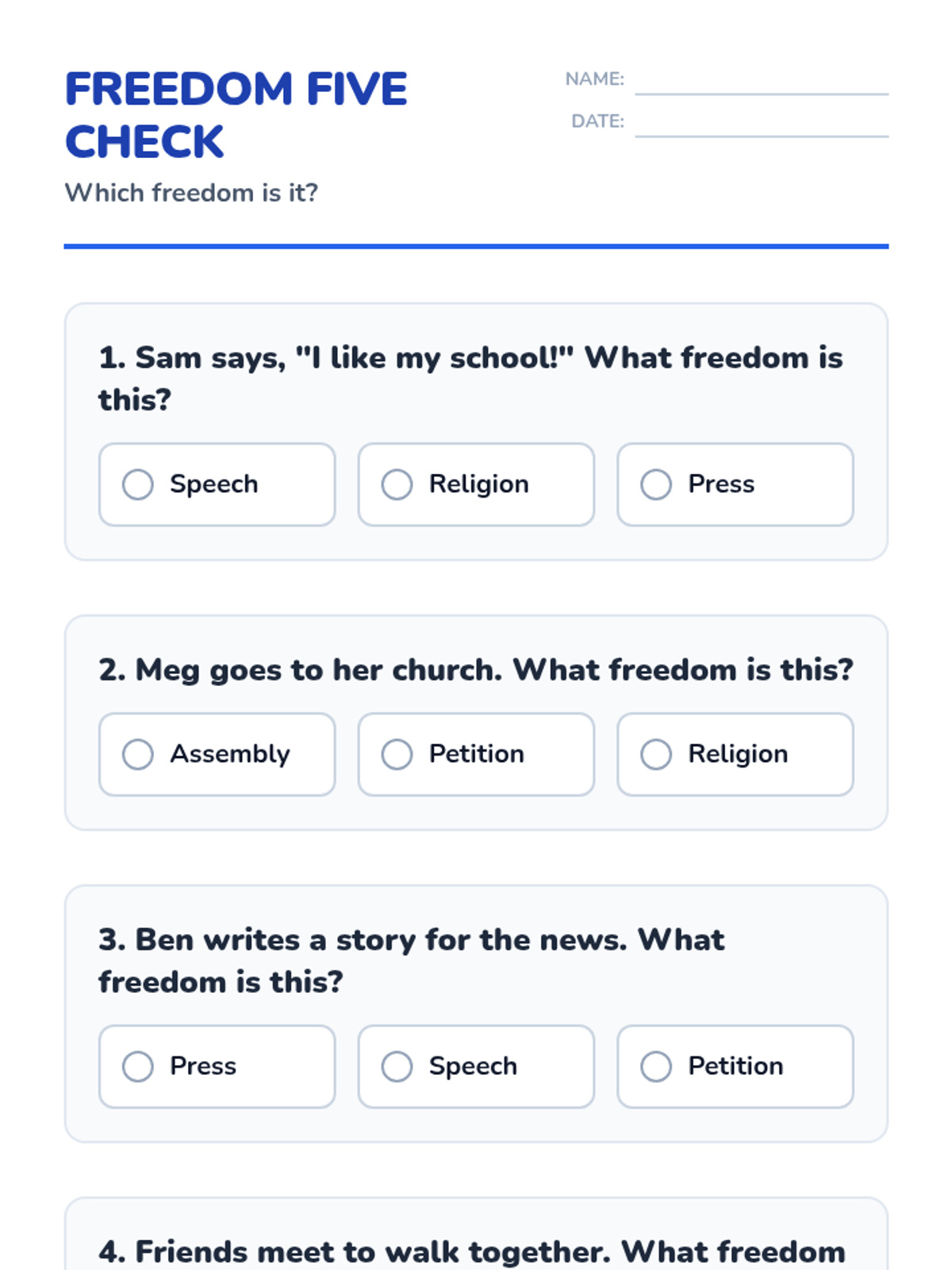Click question 4 about friends walking together
Image resolution: width=952 pixels, height=1270 pixels.
[x=472, y=1252]
